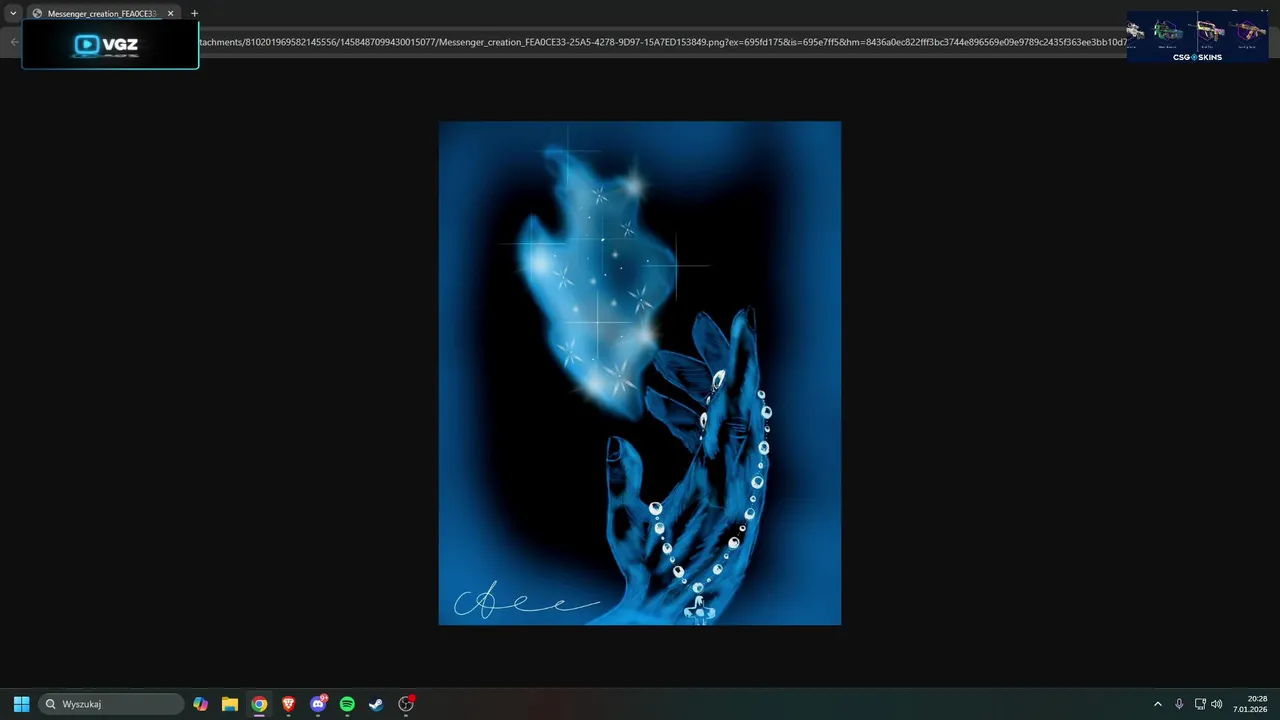Close the Messenger_creation tab
Screen dimensions: 1280x720
click(x=170, y=13)
